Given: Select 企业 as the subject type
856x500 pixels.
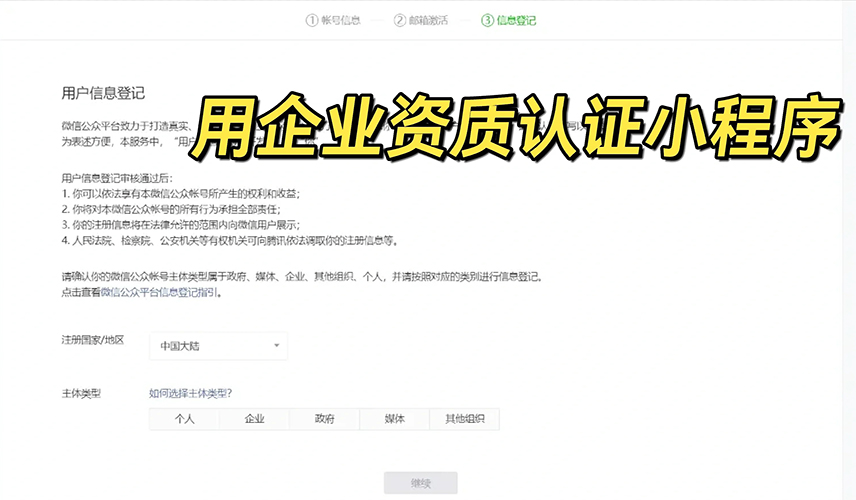Looking at the screenshot, I should coord(254,419).
